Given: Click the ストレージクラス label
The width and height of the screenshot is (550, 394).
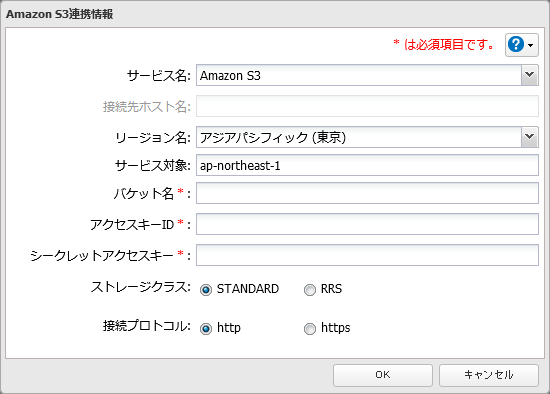Looking at the screenshot, I should (x=141, y=287).
